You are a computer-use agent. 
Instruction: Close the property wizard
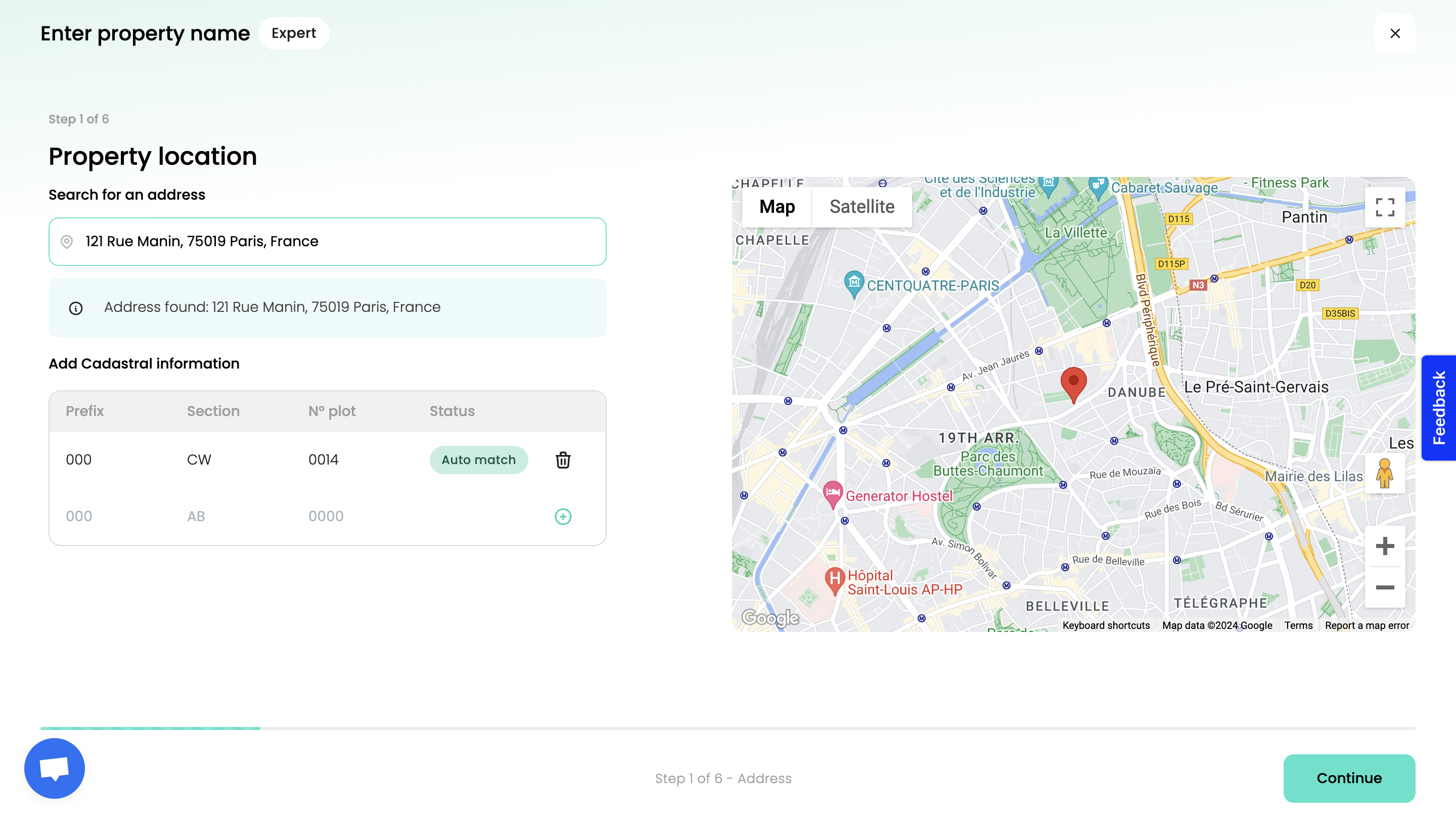point(1394,33)
